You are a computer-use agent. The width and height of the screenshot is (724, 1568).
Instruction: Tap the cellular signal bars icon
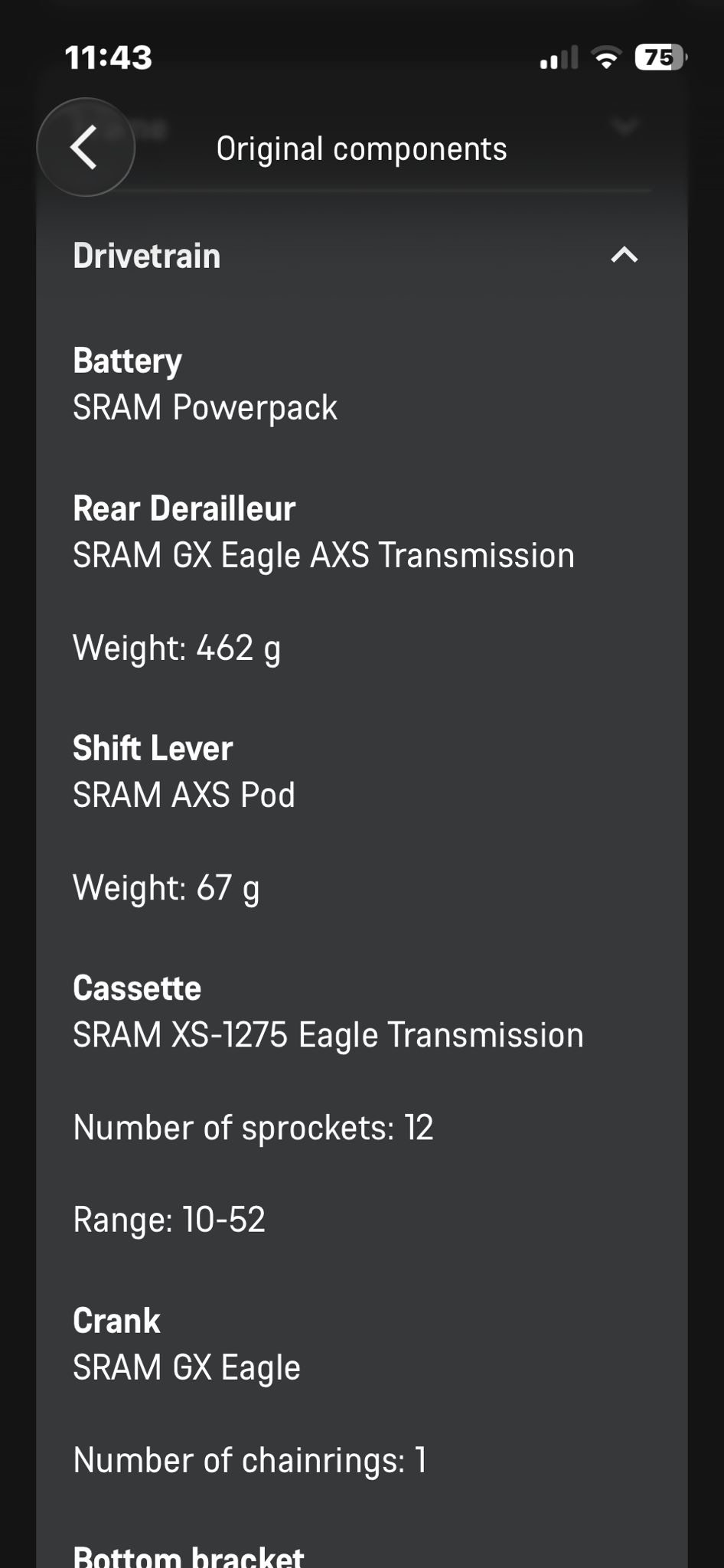[559, 58]
